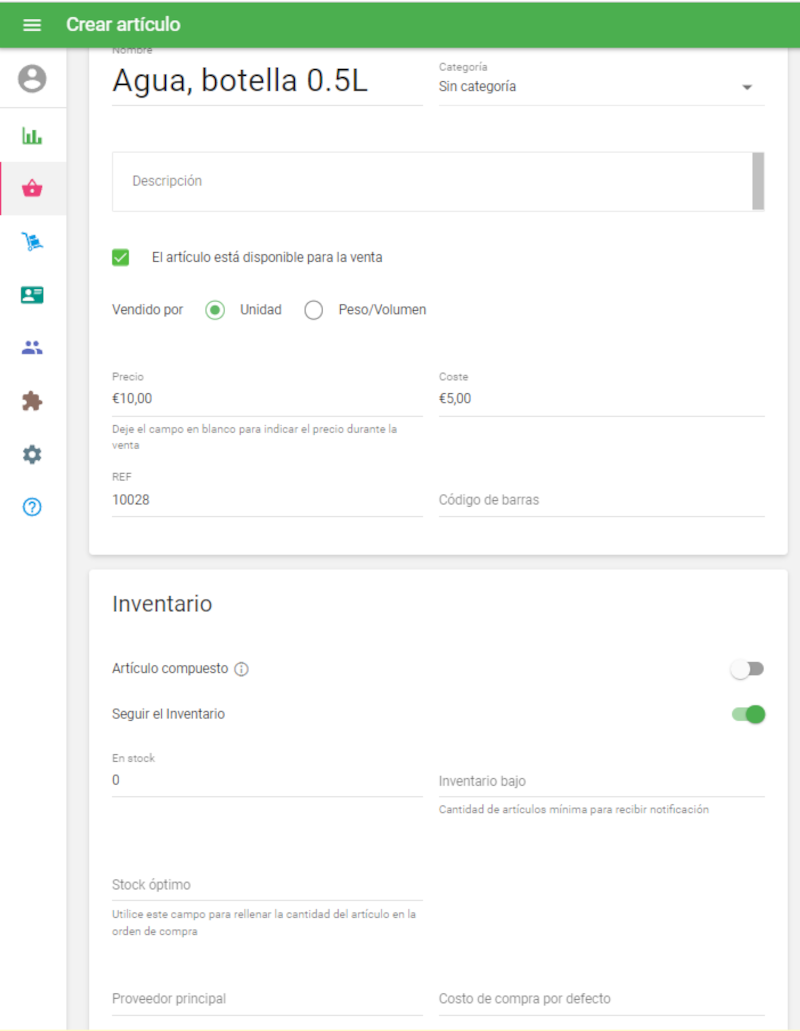Screen dimensions: 800x1031
Task: Enable the Artículo compuesto toggle
Action: click(x=747, y=669)
